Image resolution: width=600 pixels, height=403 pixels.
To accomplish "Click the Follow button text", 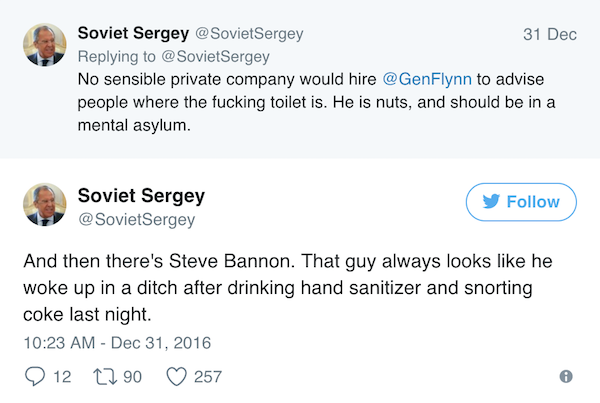I will coord(533,202).
